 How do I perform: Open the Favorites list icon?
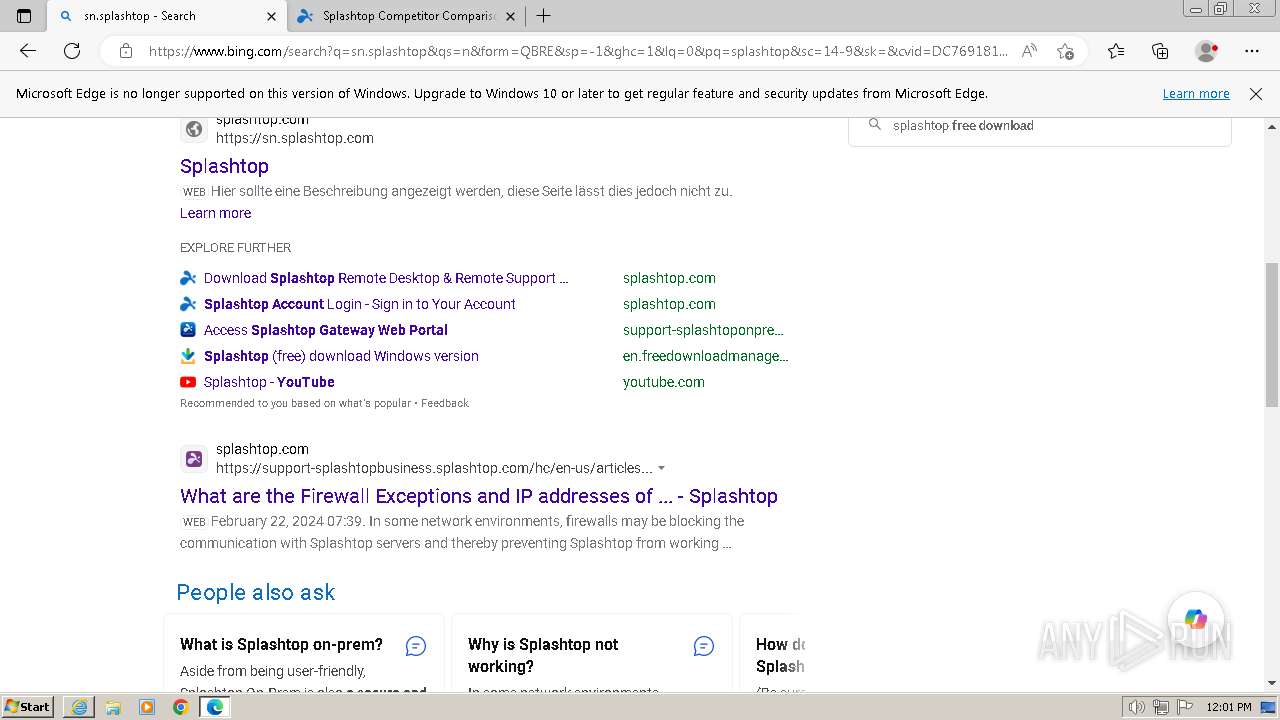1116,51
